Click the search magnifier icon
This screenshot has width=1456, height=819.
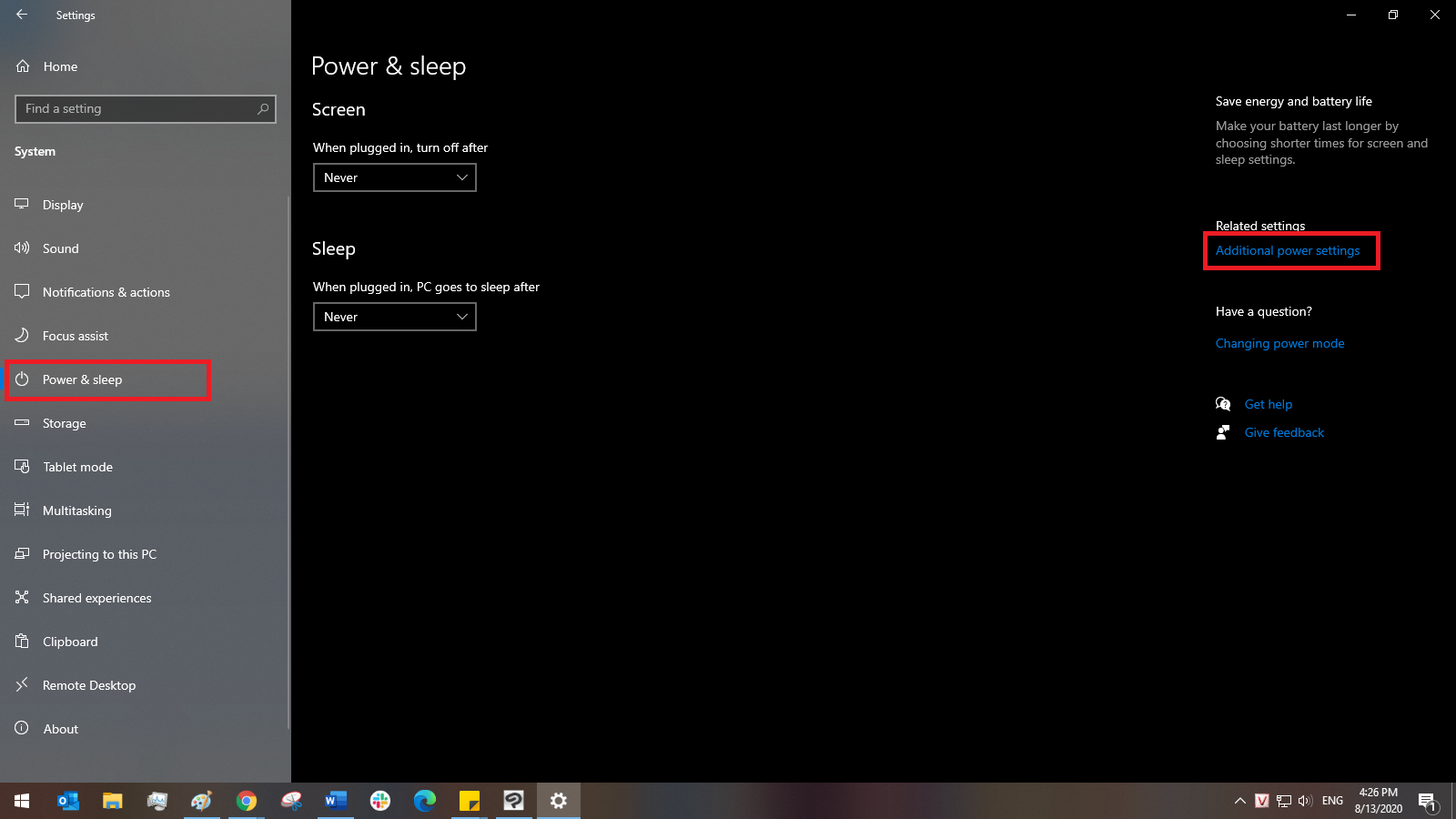point(263,109)
